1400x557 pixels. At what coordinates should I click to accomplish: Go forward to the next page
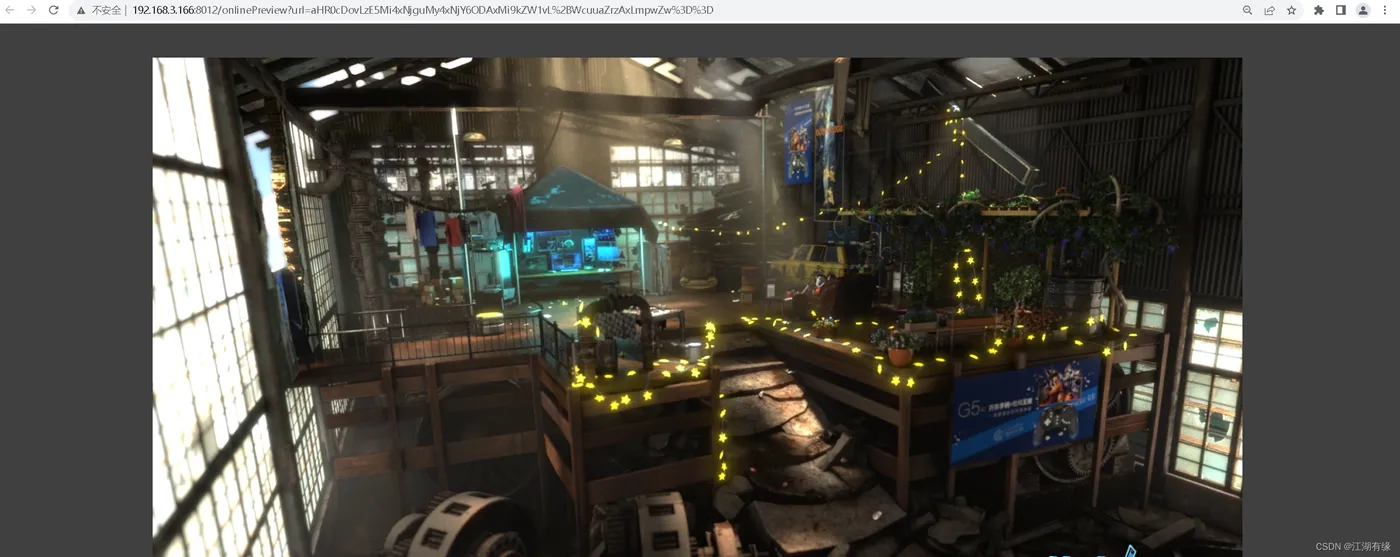(x=32, y=10)
